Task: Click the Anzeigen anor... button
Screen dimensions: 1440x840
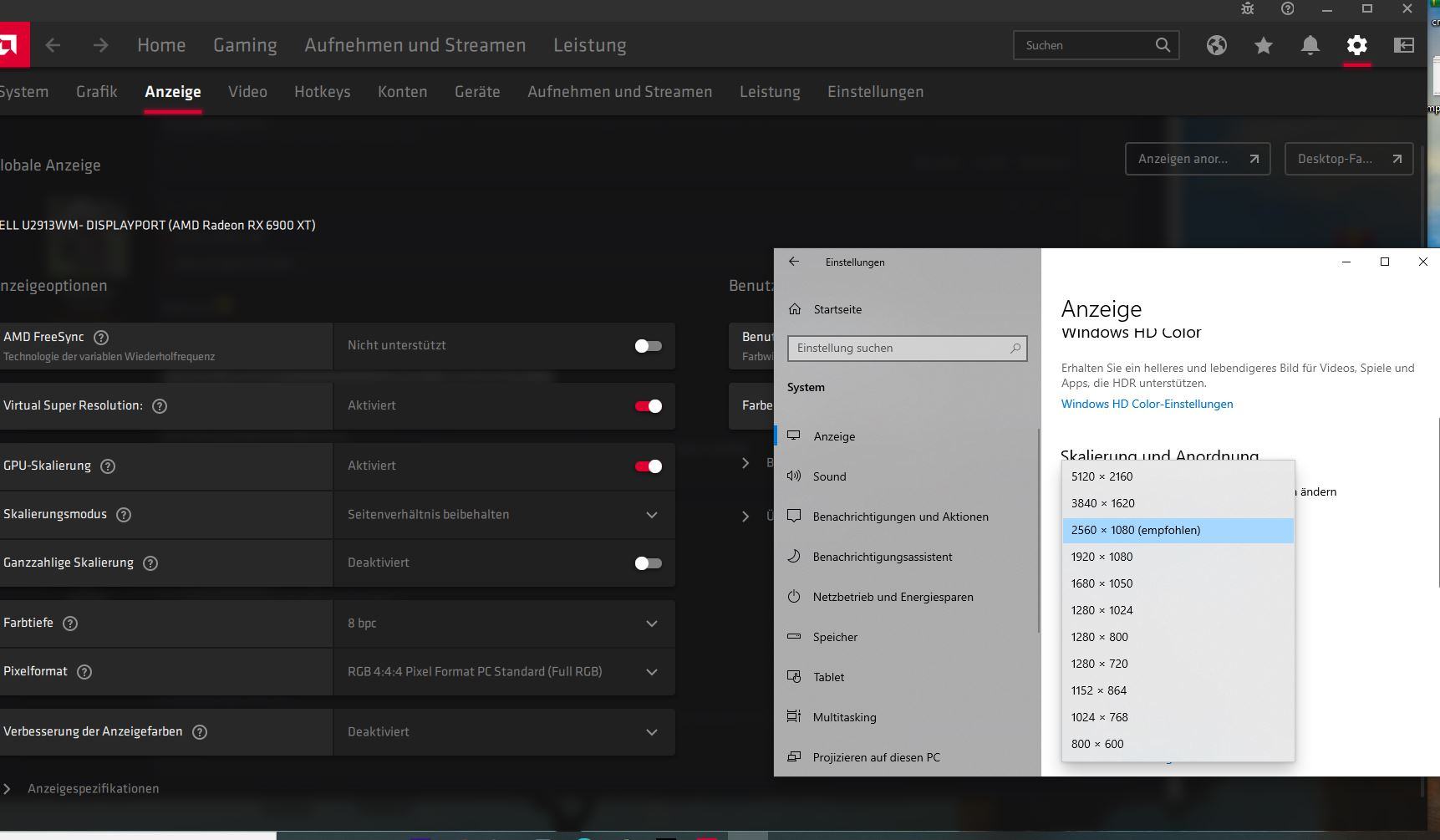Action: [1197, 159]
